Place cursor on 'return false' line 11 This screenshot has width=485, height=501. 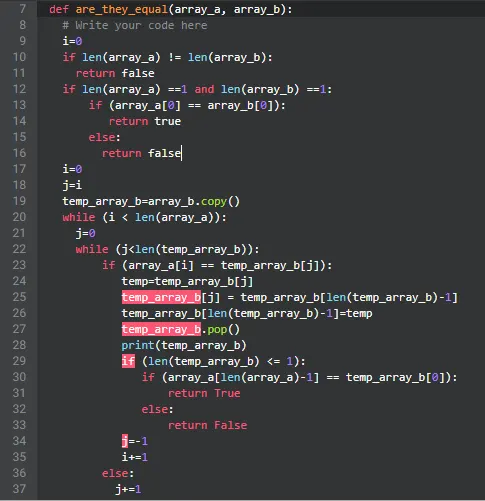115,73
